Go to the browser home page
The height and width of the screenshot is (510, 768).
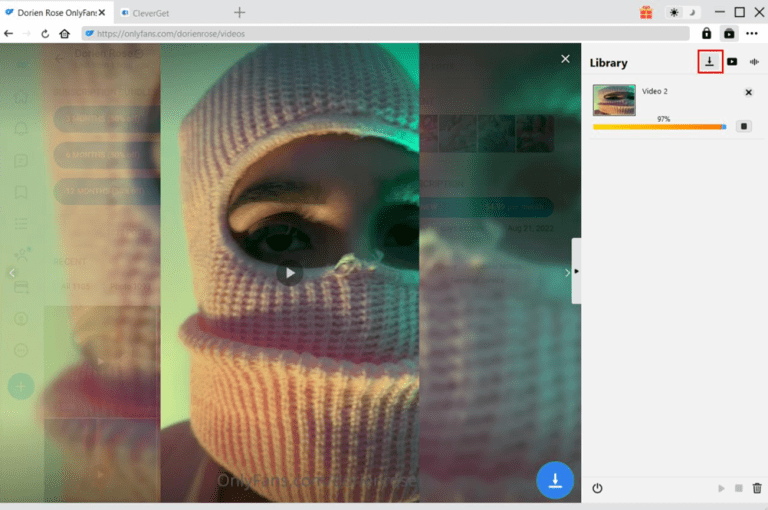coord(65,33)
